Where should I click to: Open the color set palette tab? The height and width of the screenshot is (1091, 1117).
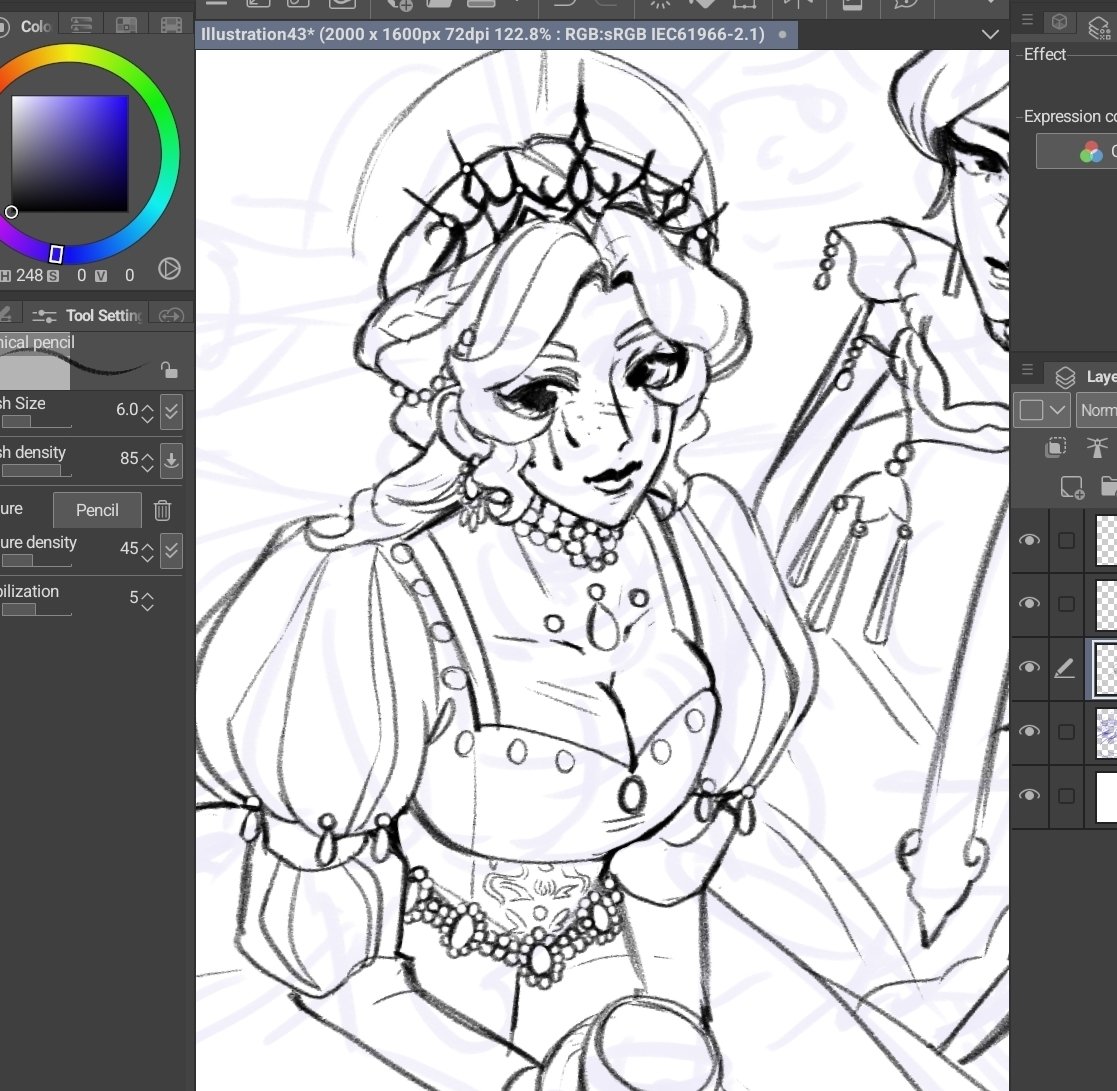coord(171,26)
